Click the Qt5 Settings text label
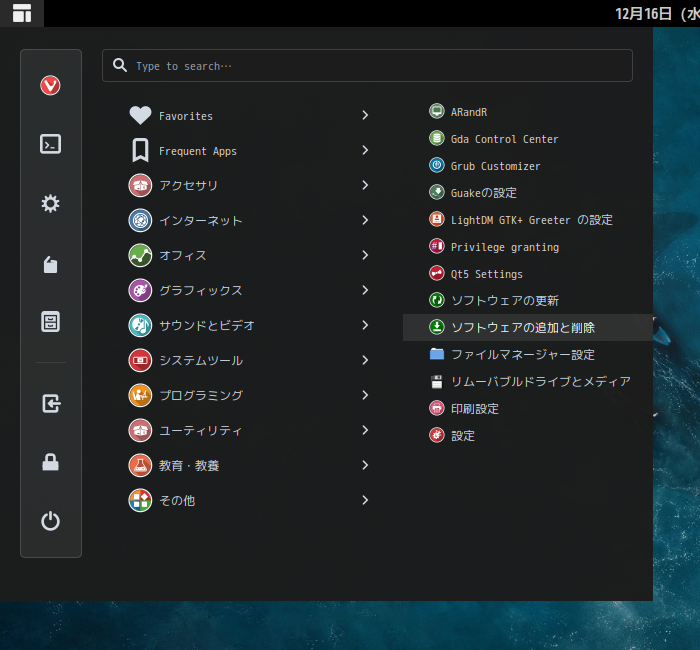This screenshot has width=700, height=650. (487, 274)
